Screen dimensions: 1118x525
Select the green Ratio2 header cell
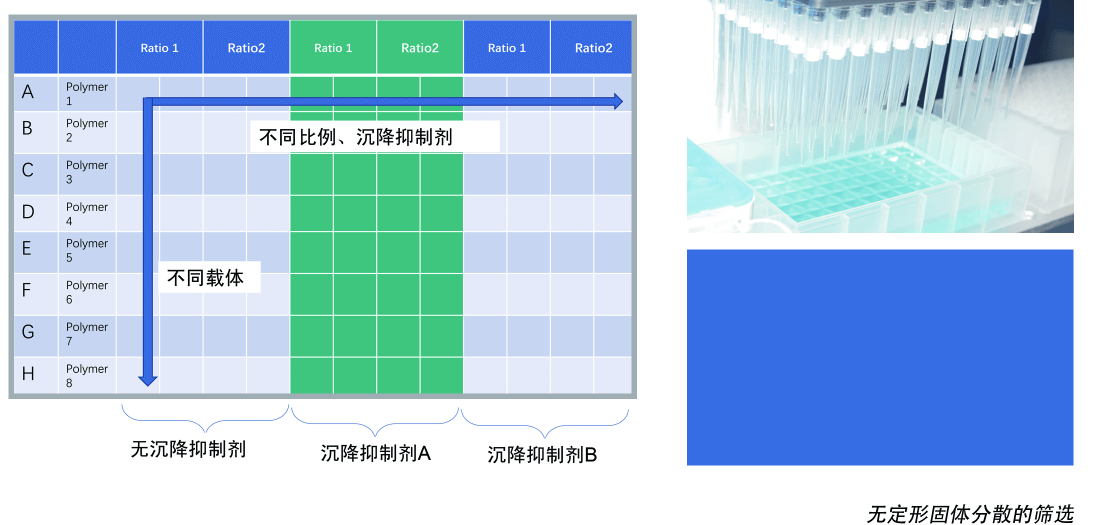coord(420,48)
